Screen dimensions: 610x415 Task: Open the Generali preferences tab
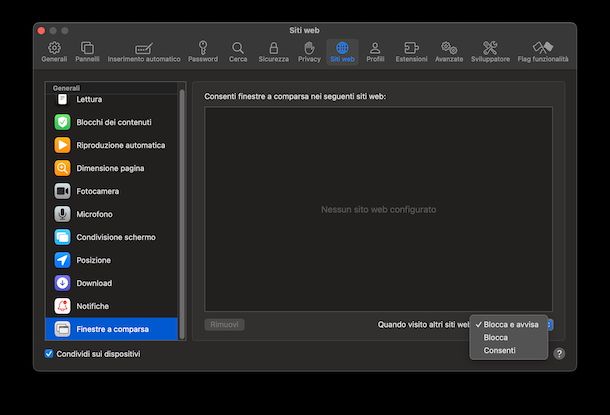[x=54, y=51]
